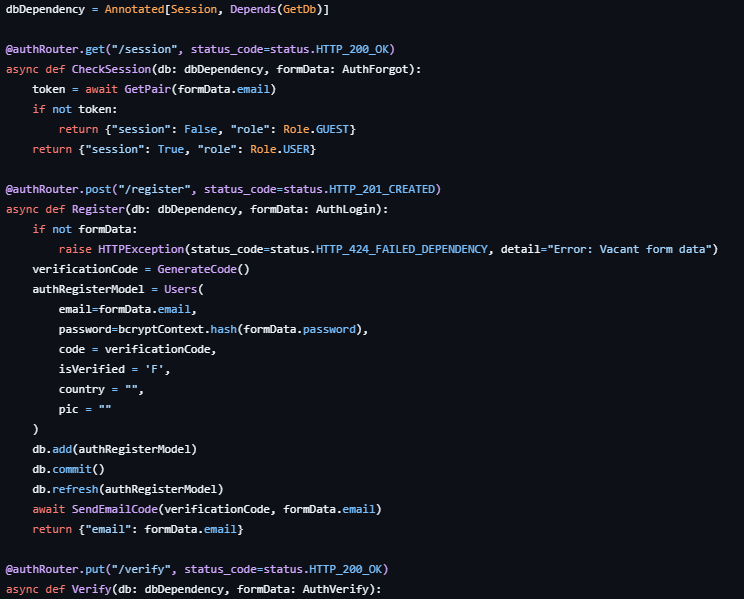Screen dimensions: 744x599
Task: Click the CheckSession function name
Action: pos(112,69)
